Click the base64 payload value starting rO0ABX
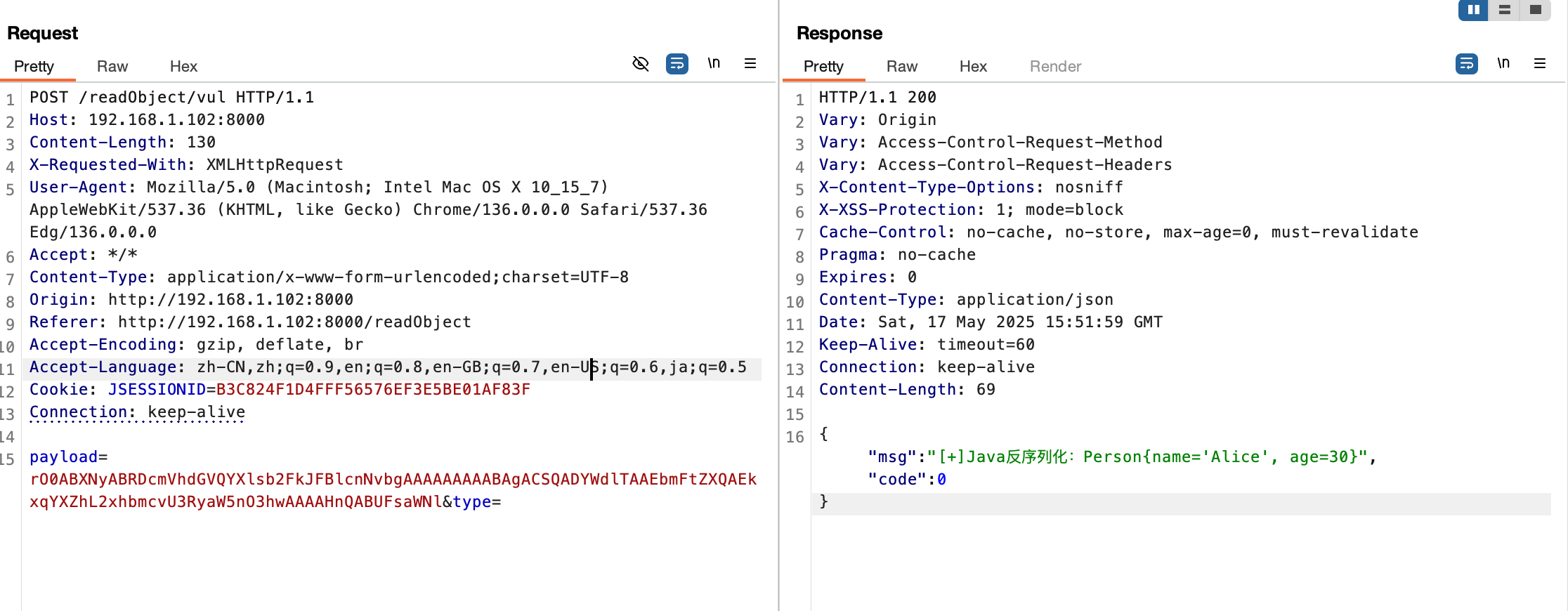The width and height of the screenshot is (1568, 611). [393, 490]
